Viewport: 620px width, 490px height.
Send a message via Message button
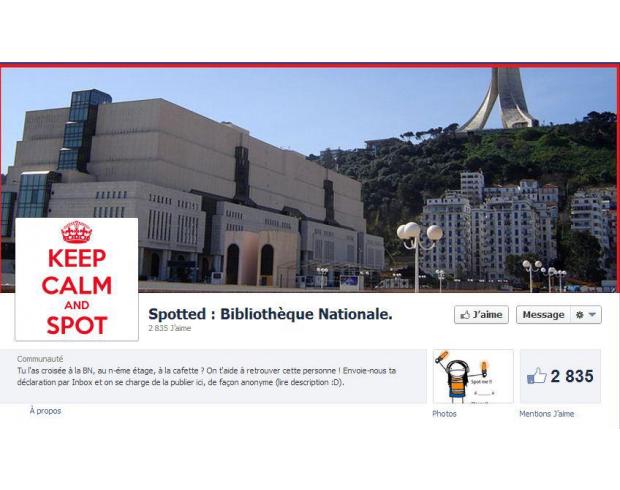click(x=543, y=315)
